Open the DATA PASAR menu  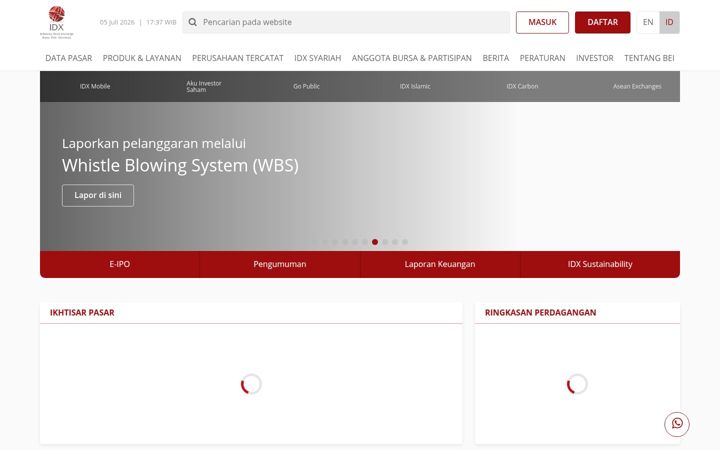coord(68,58)
